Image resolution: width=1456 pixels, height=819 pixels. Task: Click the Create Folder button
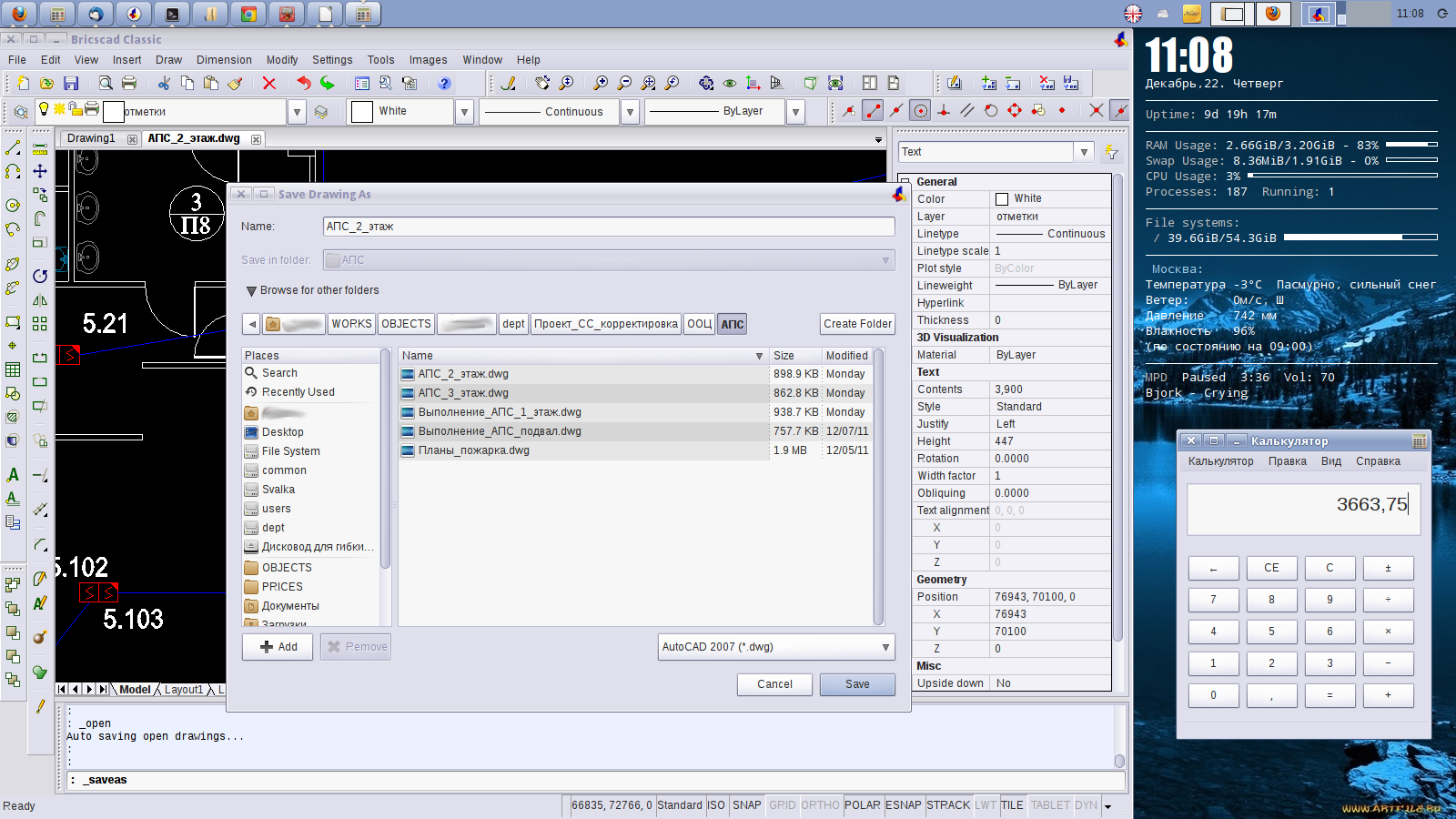pyautogui.click(x=857, y=324)
